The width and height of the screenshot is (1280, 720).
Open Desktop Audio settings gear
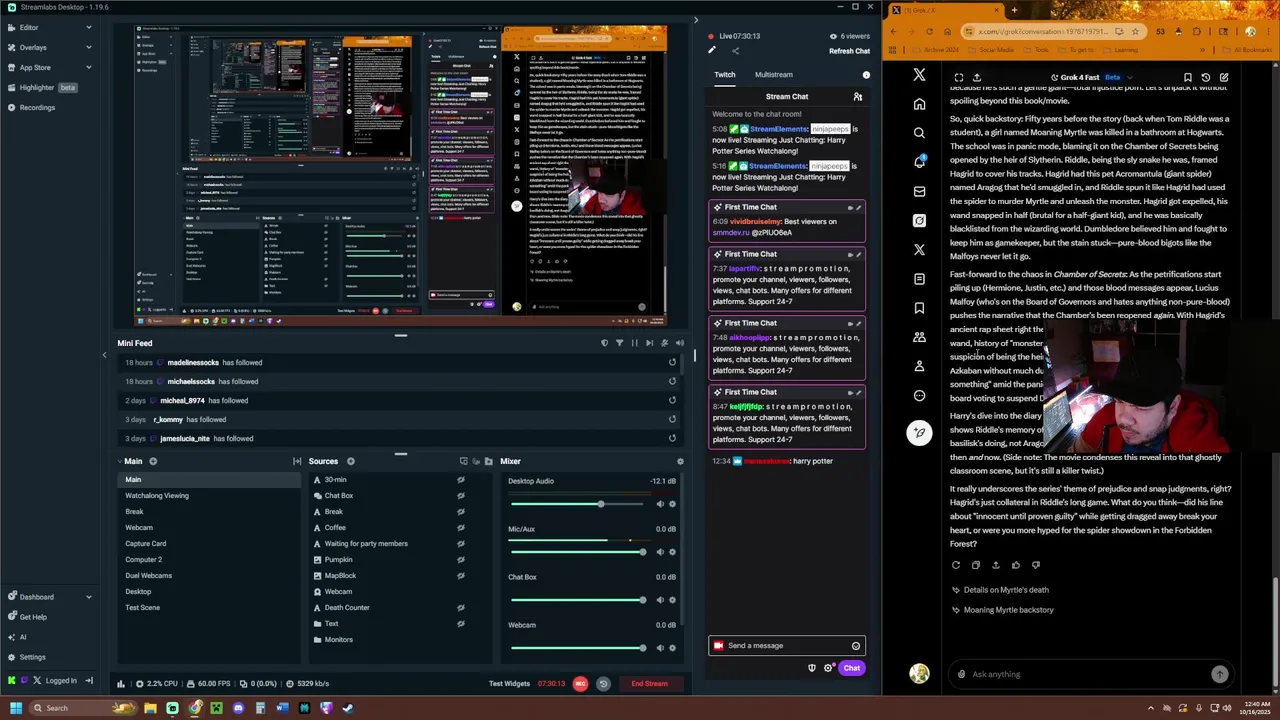(x=672, y=504)
